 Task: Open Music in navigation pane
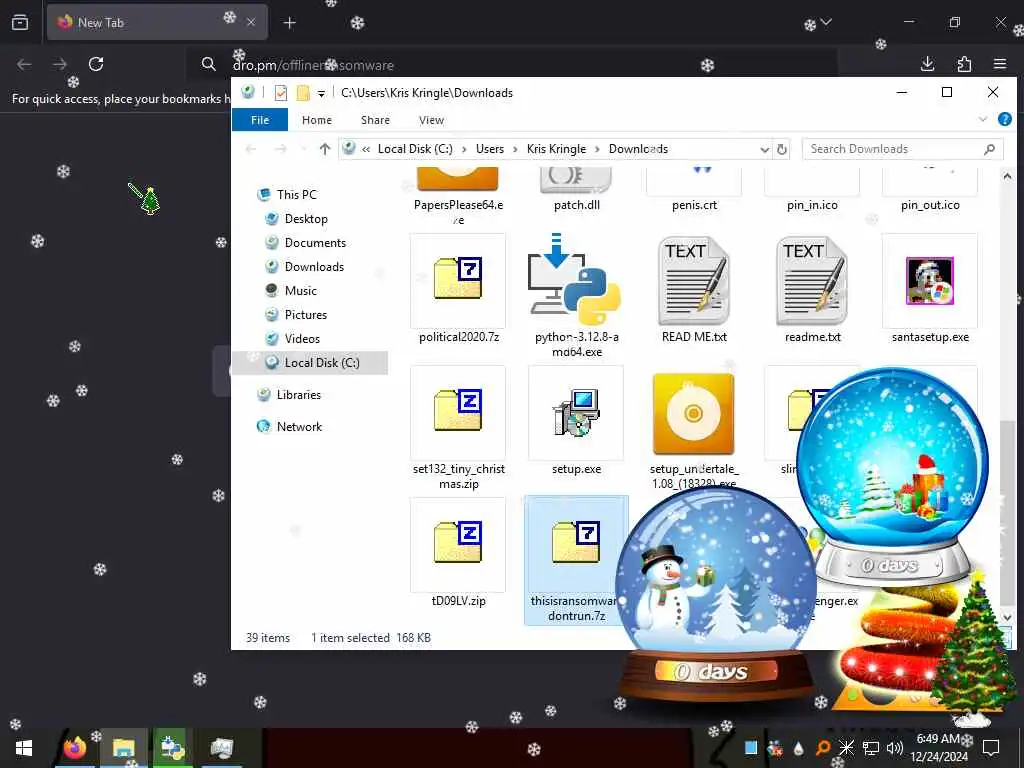[300, 291]
